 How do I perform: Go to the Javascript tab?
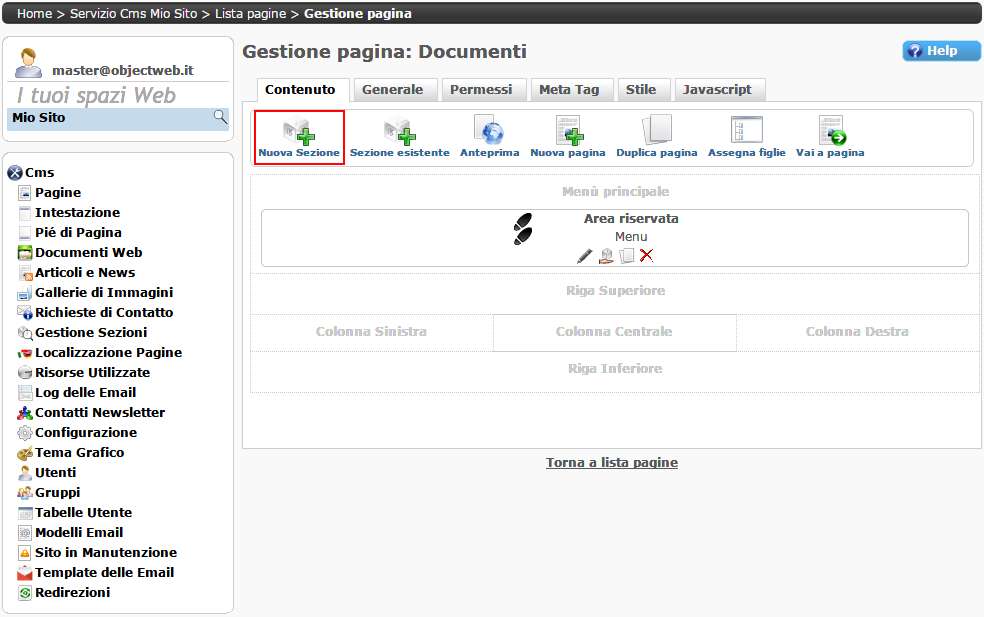(717, 90)
